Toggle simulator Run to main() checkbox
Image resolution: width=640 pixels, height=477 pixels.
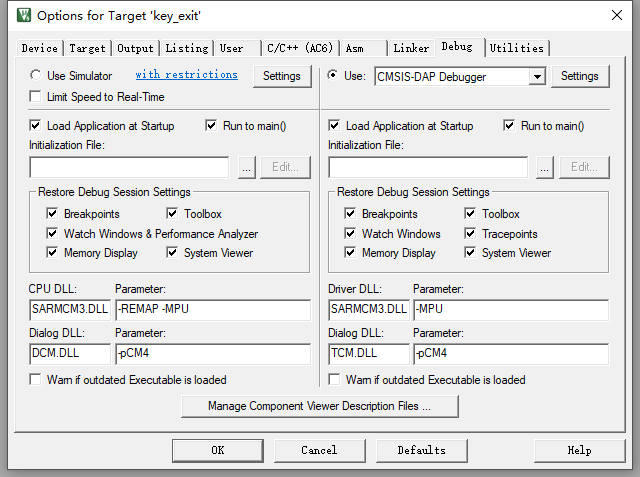coord(211,125)
